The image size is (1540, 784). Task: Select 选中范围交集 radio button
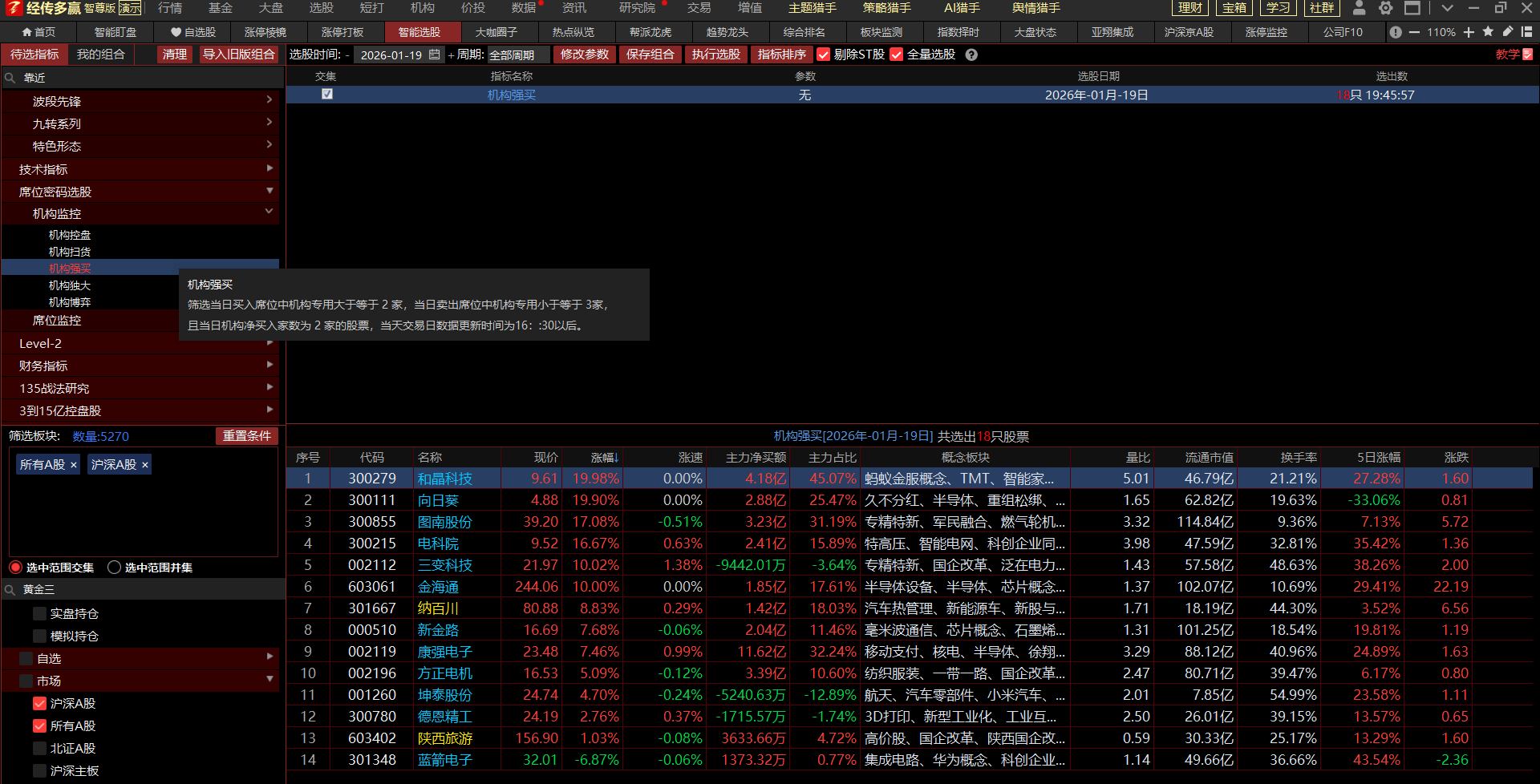[x=15, y=568]
